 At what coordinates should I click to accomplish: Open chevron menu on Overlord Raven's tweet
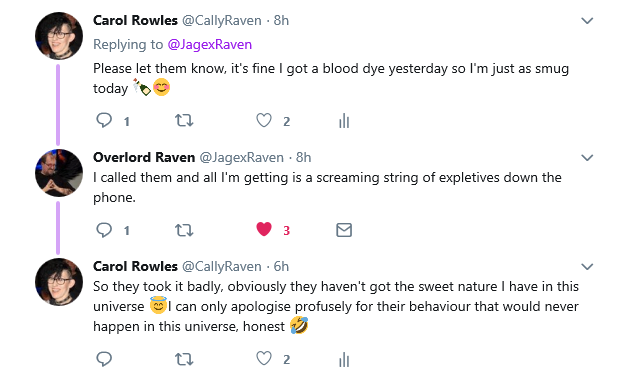pos(587,157)
